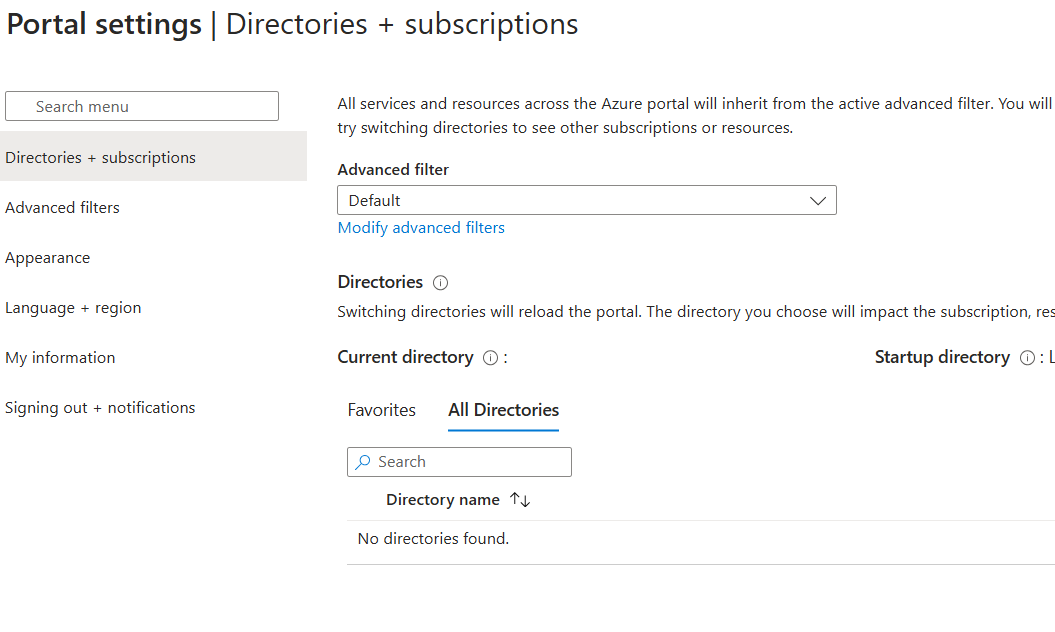
Task: Sort by Directory name arrows icon
Action: [520, 500]
